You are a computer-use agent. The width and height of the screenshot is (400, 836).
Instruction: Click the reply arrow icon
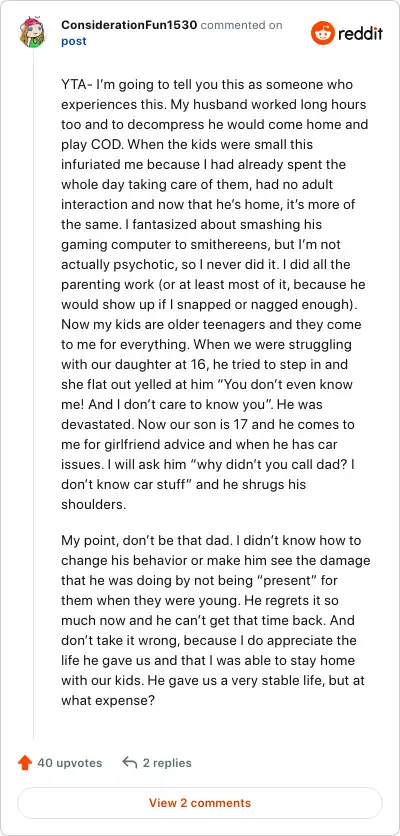click(130, 763)
